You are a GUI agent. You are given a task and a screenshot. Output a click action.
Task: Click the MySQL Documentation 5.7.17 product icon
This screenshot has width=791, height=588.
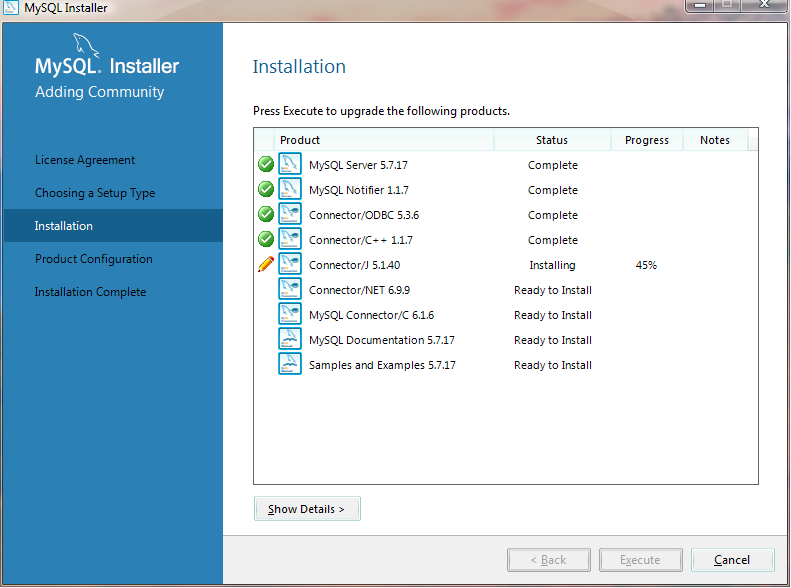[x=290, y=339]
